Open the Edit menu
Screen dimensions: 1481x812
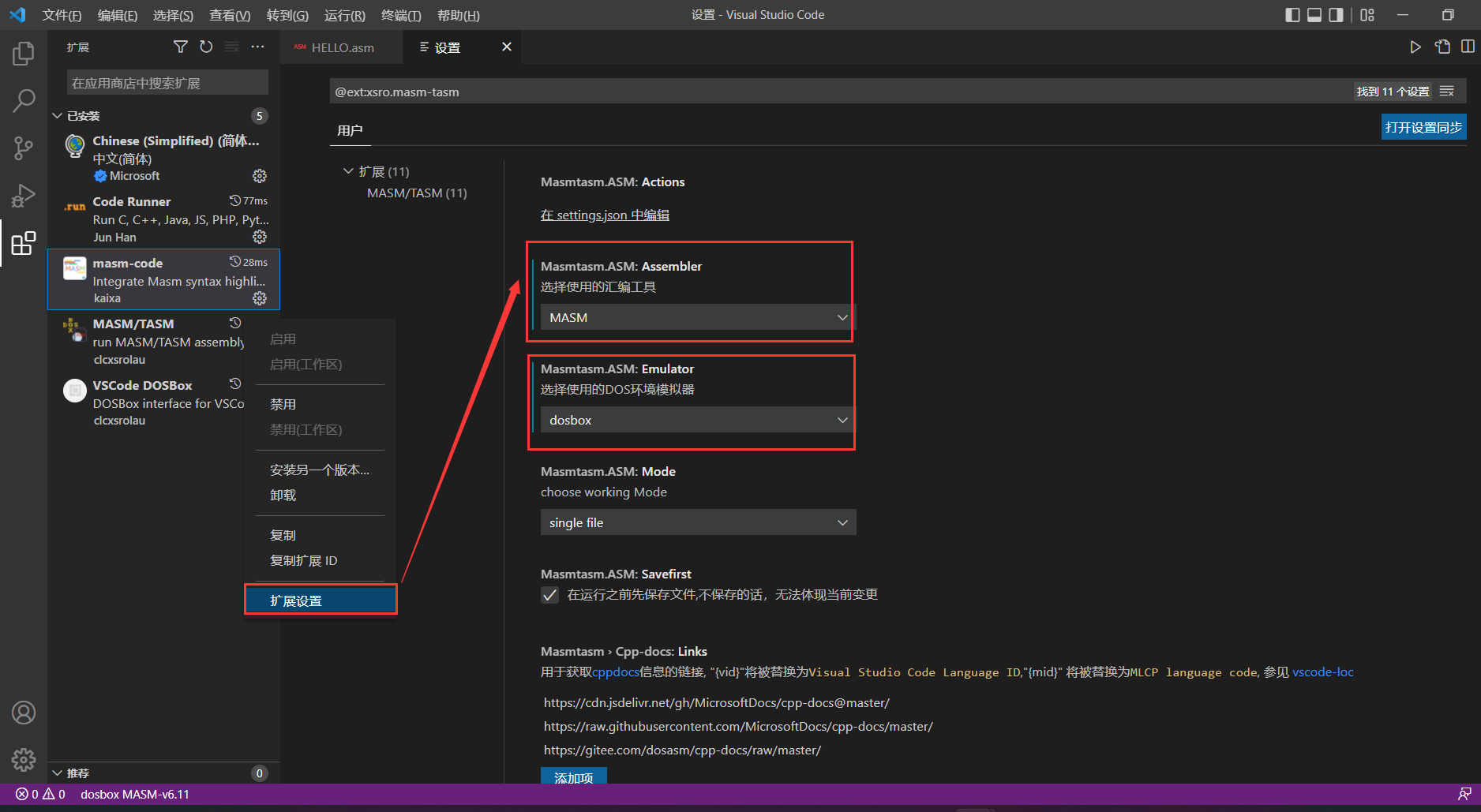(117, 15)
